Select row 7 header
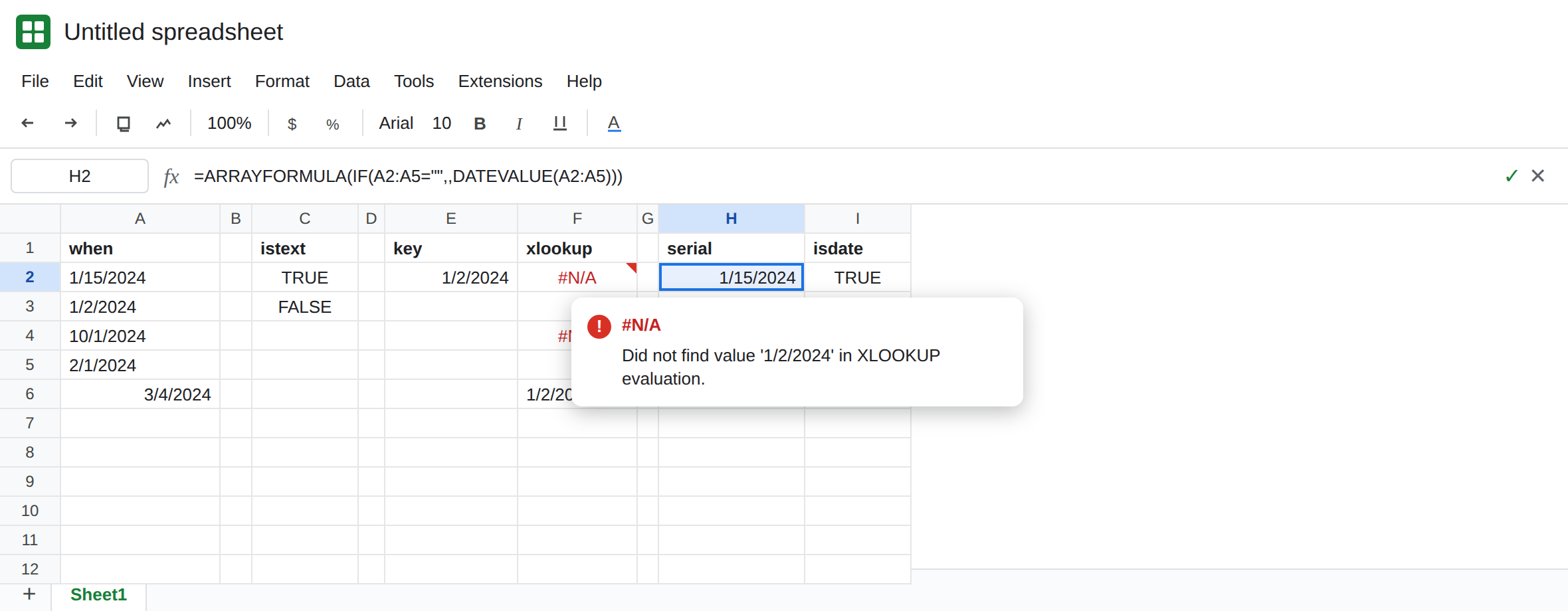Viewport: 1568px width, 611px height. 30,423
